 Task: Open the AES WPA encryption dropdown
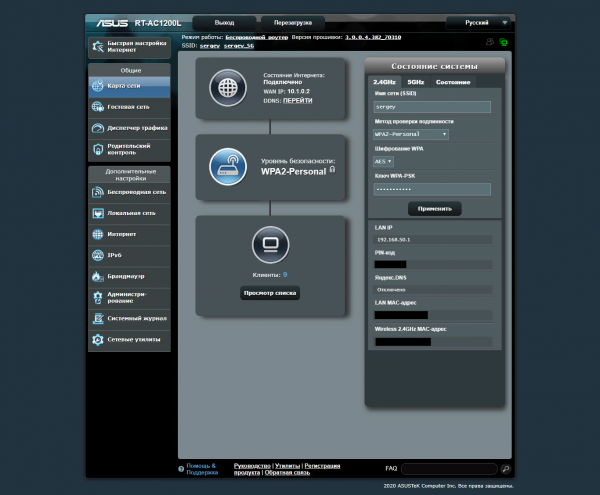384,160
